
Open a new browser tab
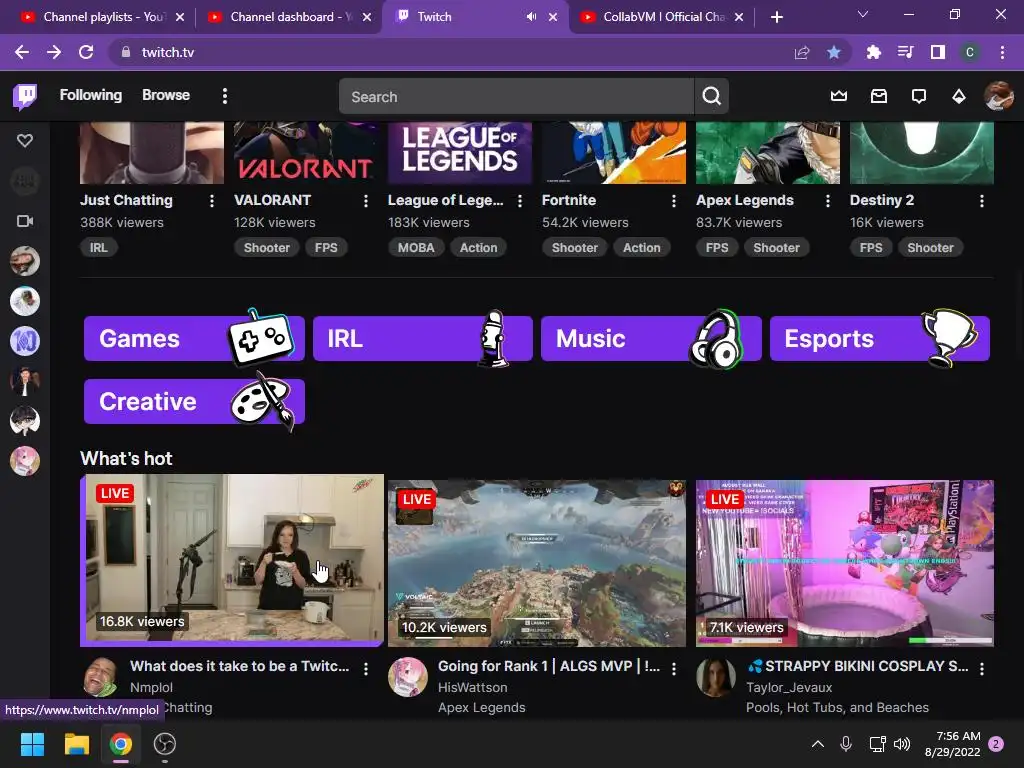776,17
